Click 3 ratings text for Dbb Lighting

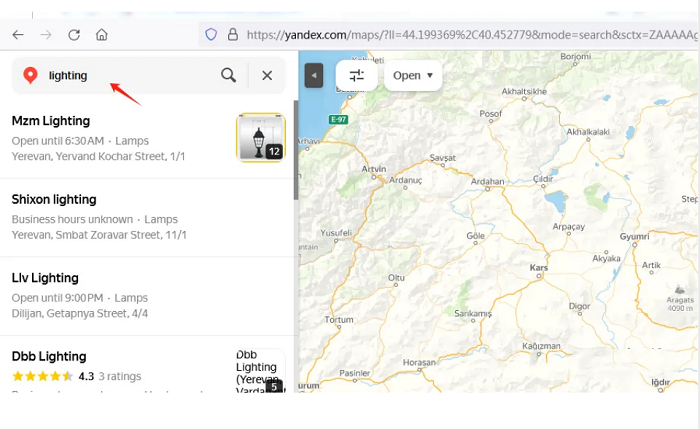pyautogui.click(x=120, y=376)
